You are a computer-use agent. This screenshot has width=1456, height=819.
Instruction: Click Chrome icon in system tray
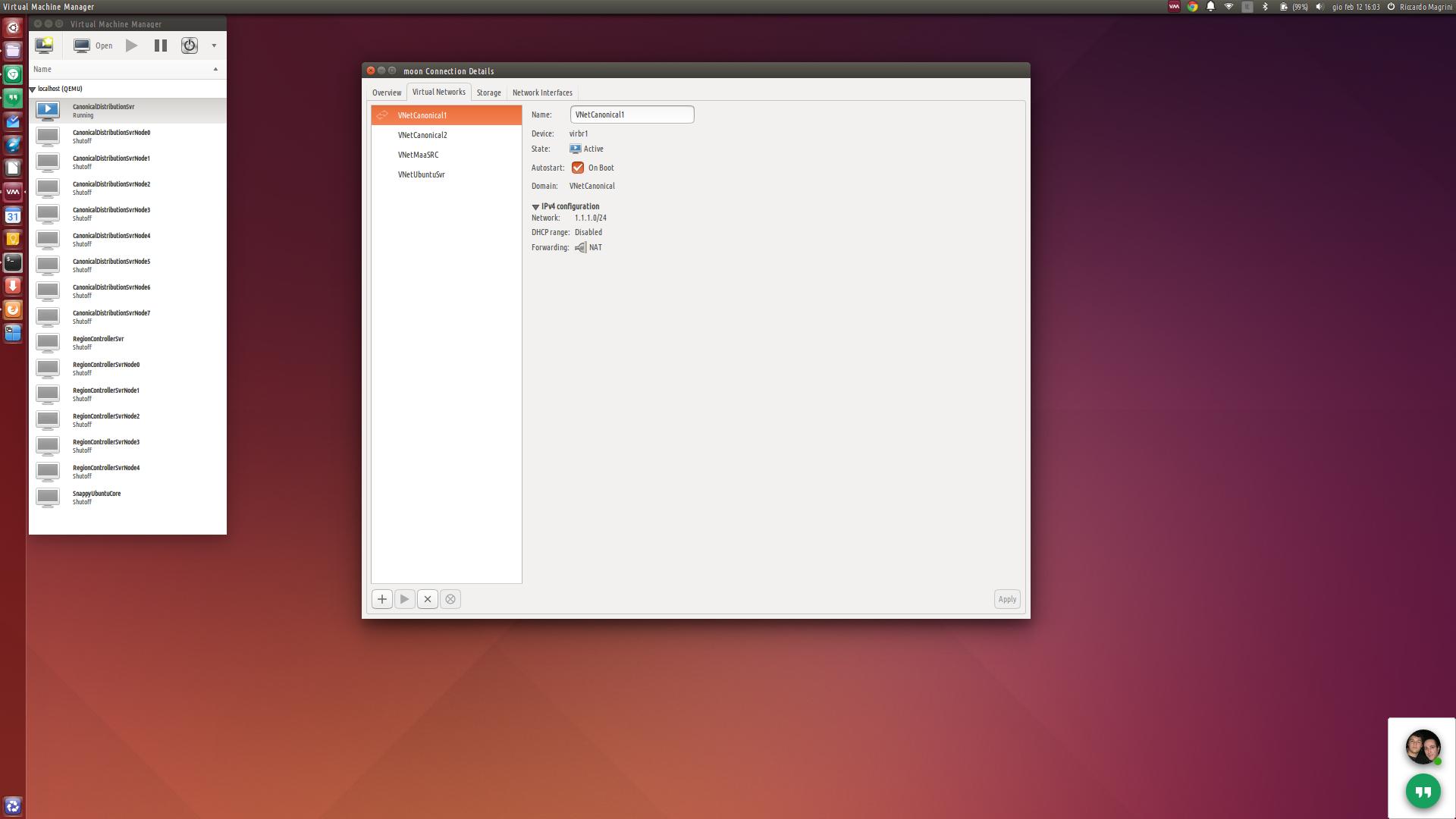point(1192,7)
